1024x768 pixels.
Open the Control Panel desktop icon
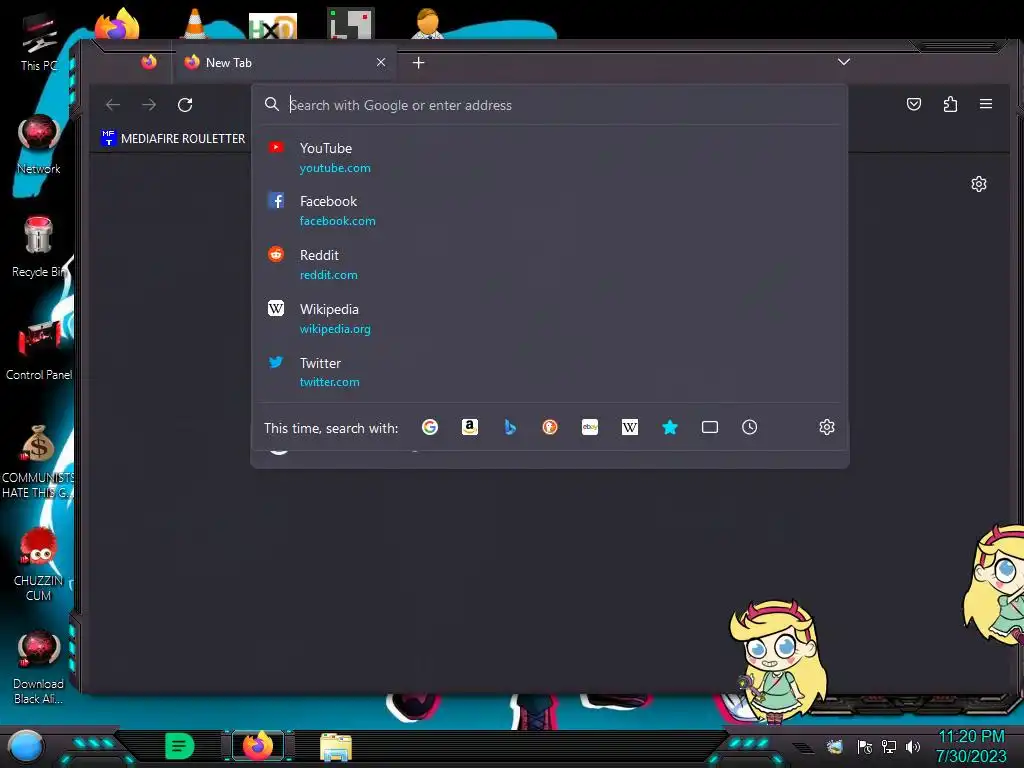(x=39, y=349)
